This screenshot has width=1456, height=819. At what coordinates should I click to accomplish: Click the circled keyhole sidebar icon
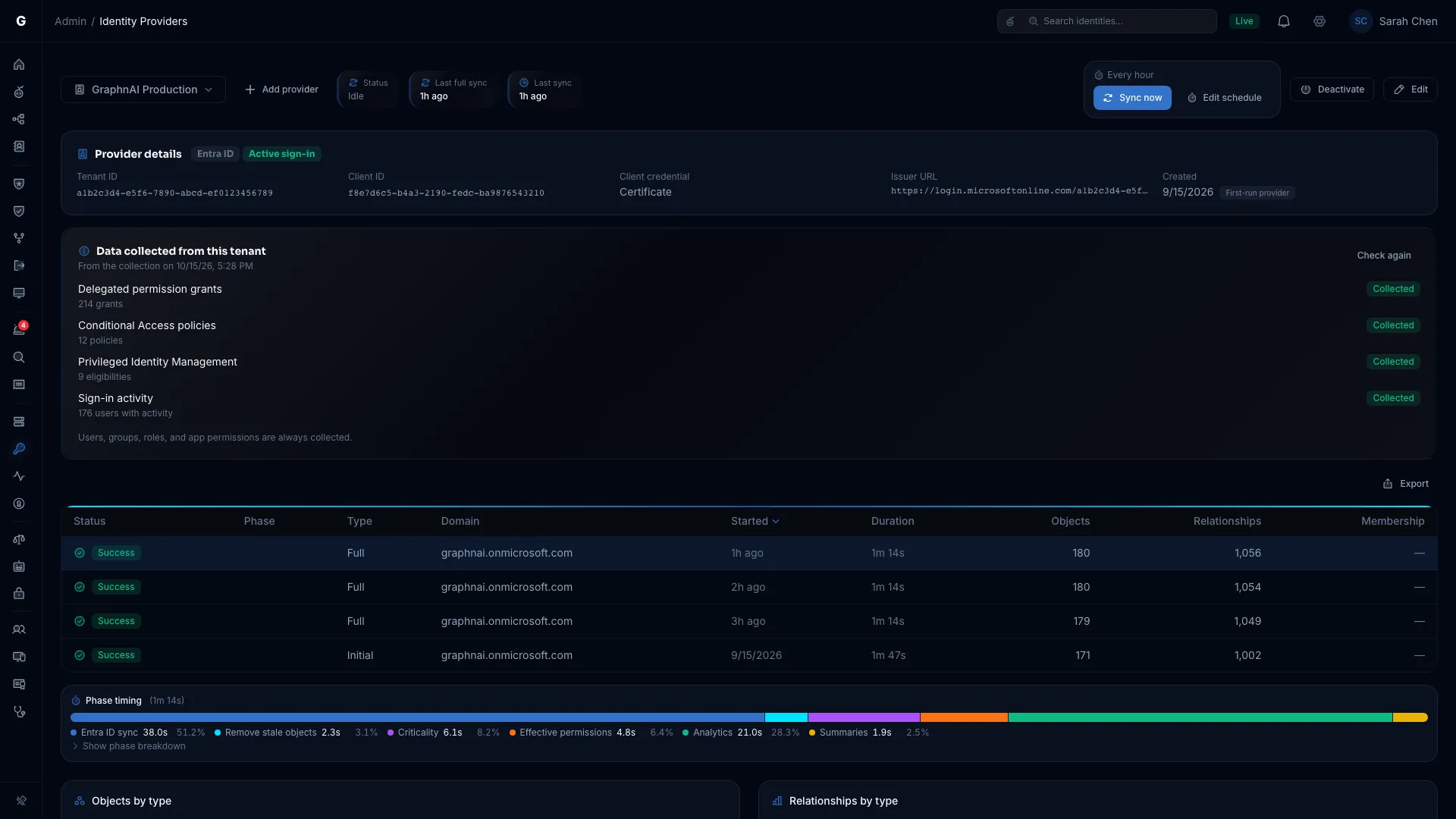point(19,504)
